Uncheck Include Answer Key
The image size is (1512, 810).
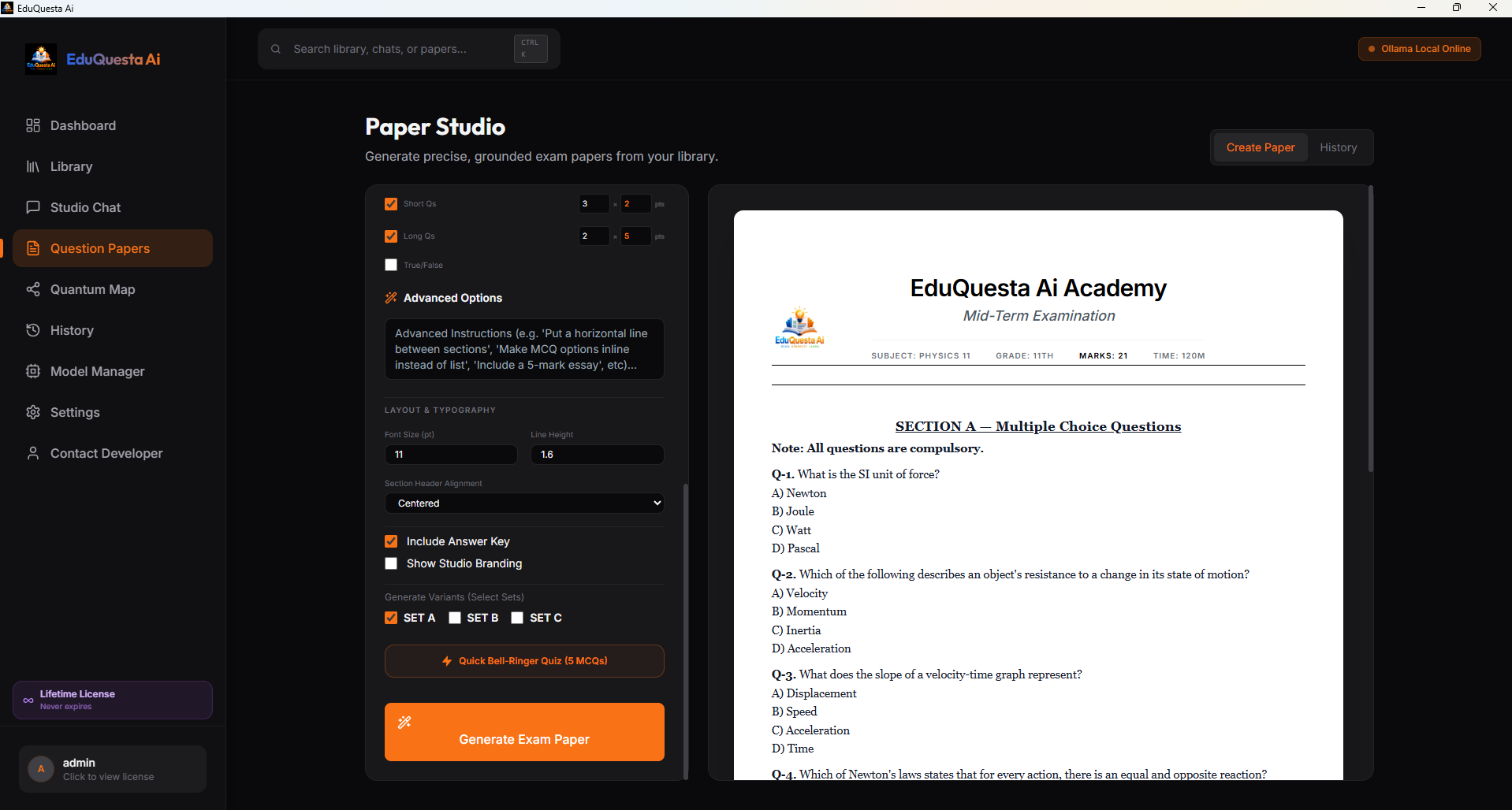coord(390,541)
